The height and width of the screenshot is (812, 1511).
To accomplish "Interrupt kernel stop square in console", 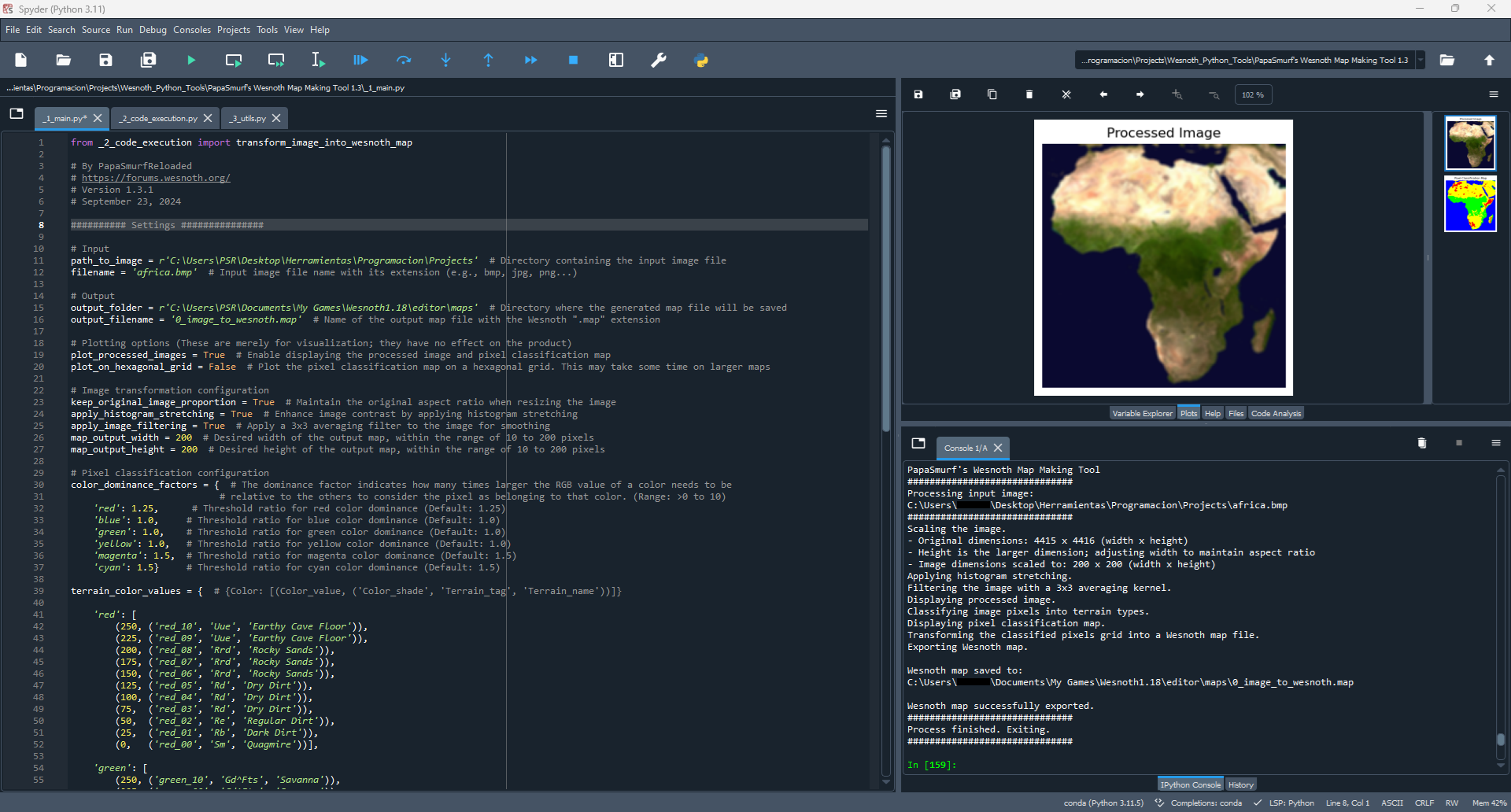I will pos(1459,443).
